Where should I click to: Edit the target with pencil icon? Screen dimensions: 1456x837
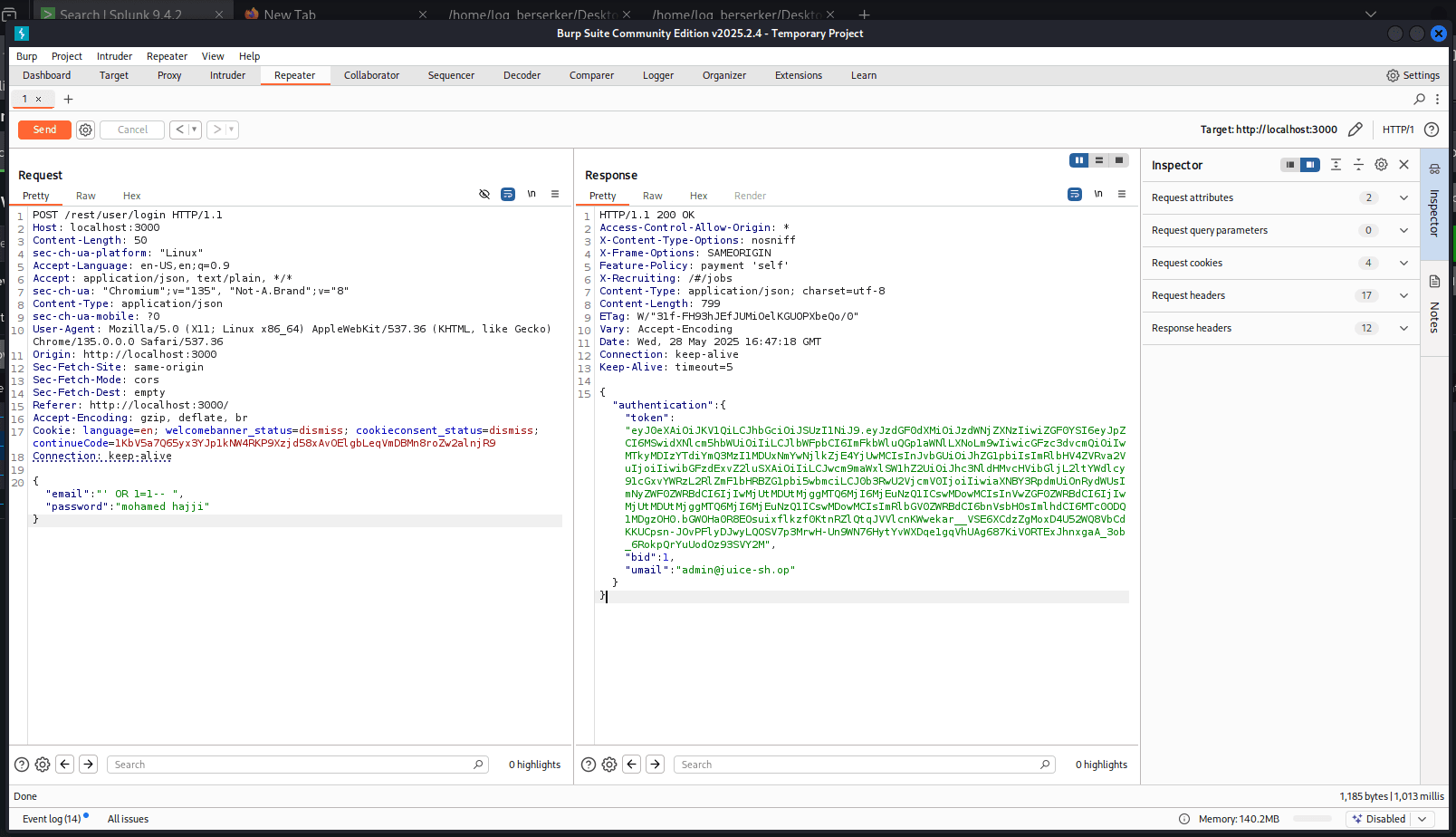(x=1355, y=130)
